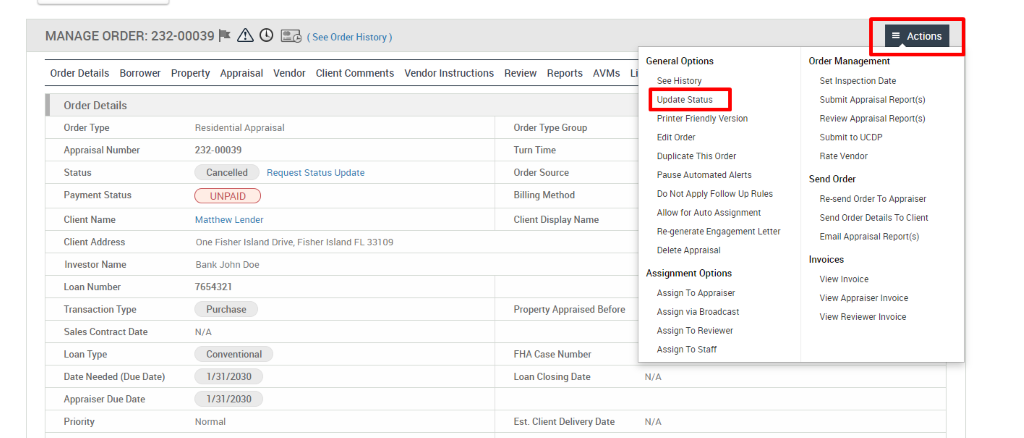Select Update Status menu option
Screen dimensions: 1024x438
tap(684, 100)
